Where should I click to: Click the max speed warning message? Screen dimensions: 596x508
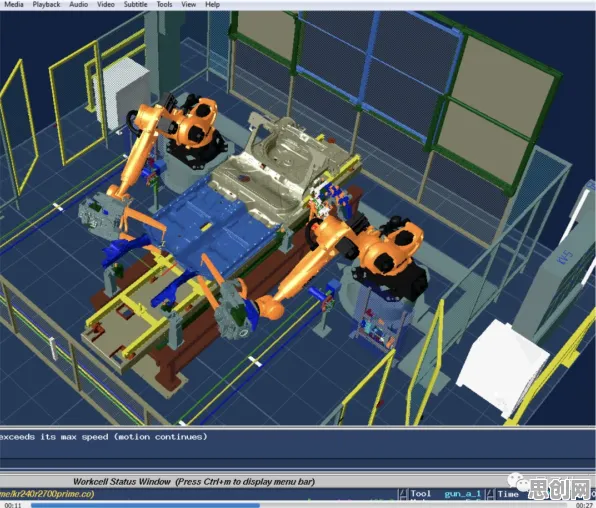(103, 437)
